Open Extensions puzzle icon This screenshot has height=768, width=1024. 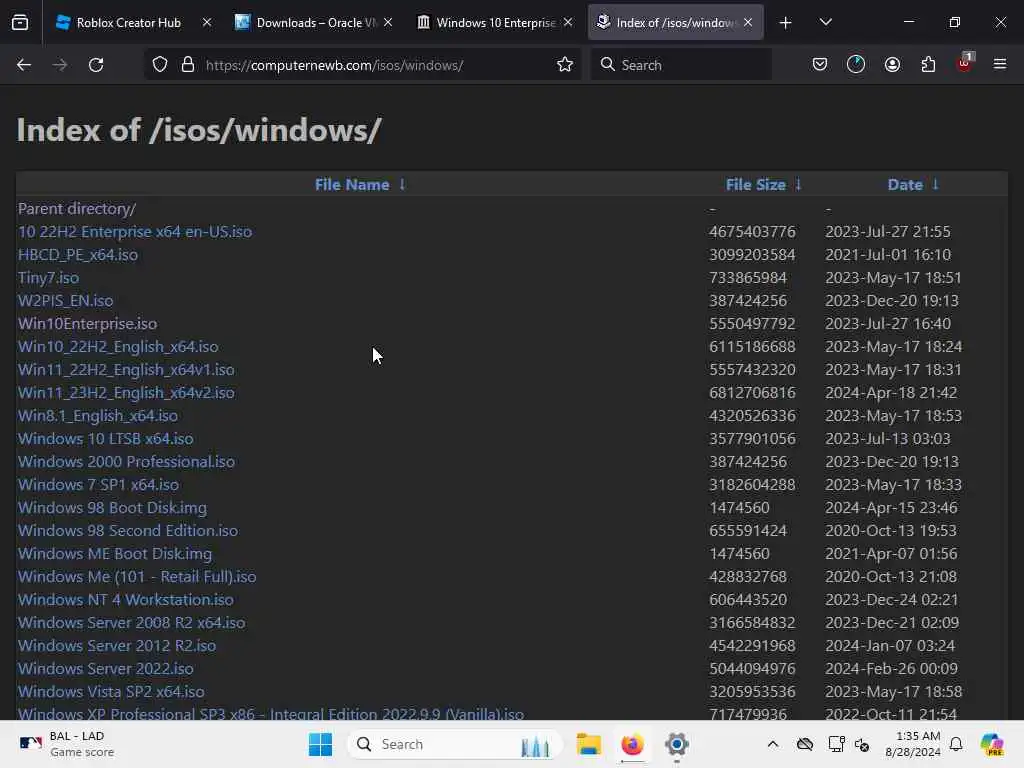pyautogui.click(x=928, y=65)
